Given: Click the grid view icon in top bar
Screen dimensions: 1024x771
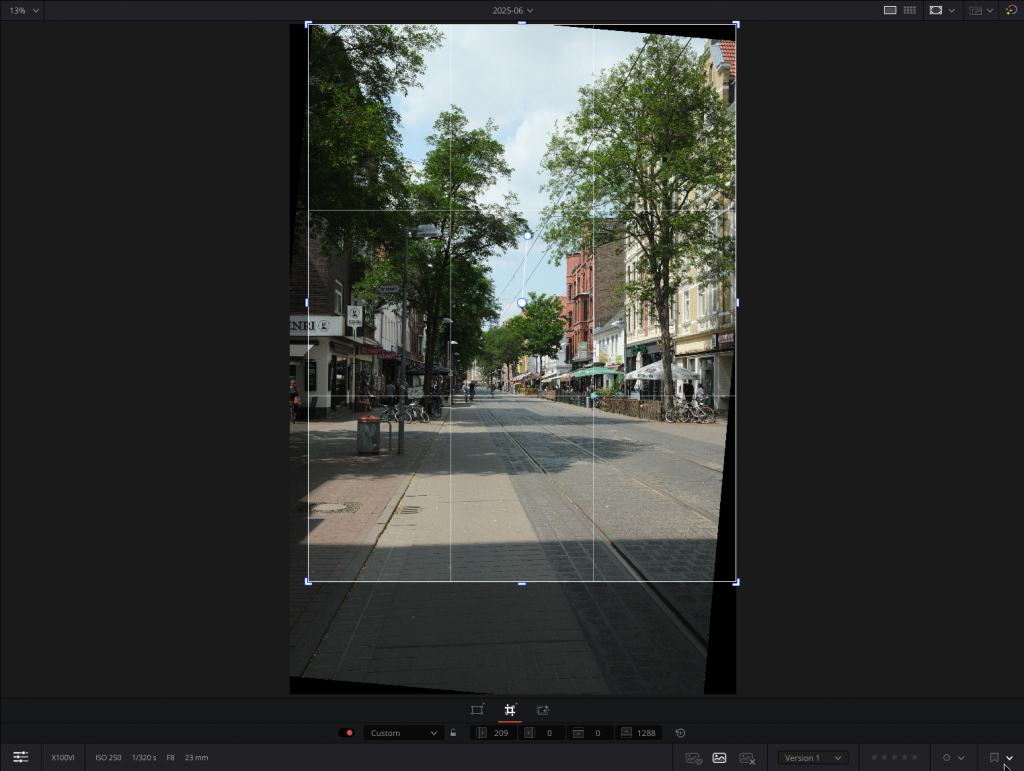Looking at the screenshot, I should (911, 10).
